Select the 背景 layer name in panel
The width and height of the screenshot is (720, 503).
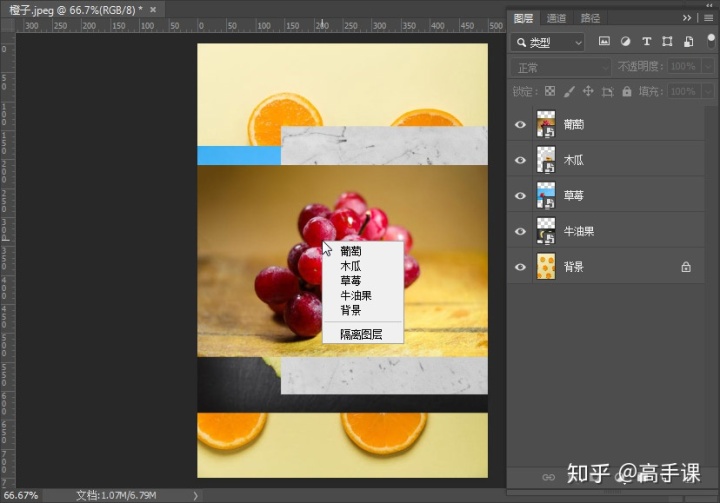coord(574,267)
